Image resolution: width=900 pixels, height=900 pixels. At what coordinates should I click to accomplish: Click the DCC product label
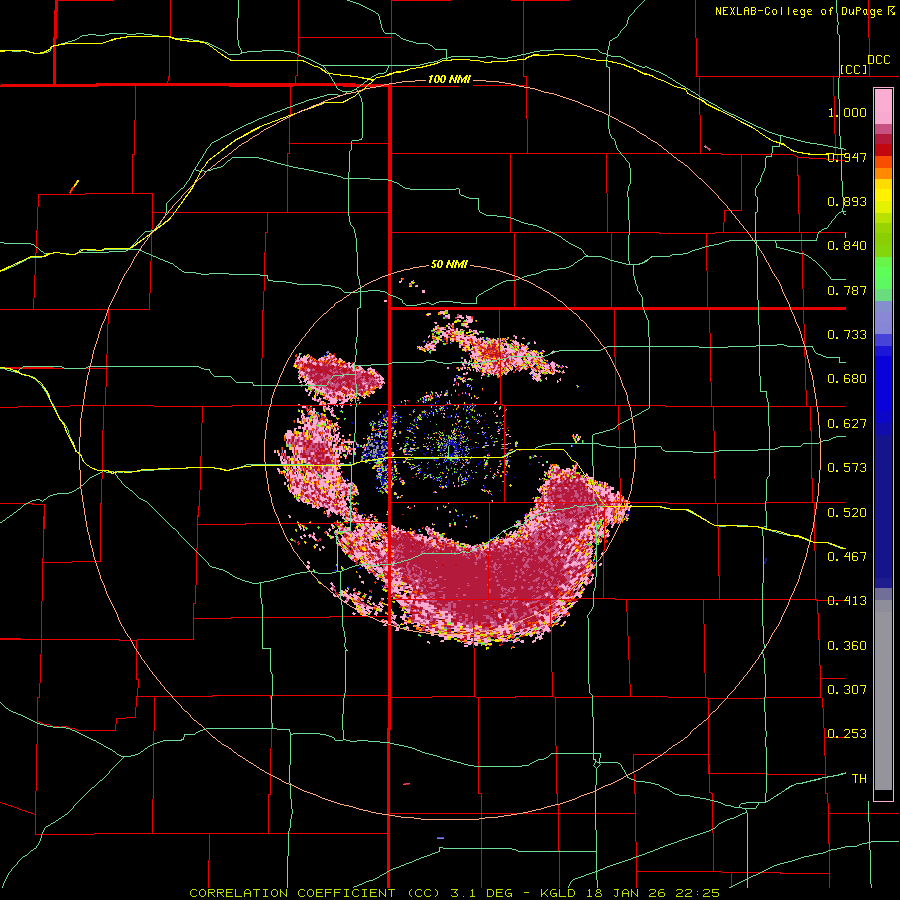[x=879, y=60]
